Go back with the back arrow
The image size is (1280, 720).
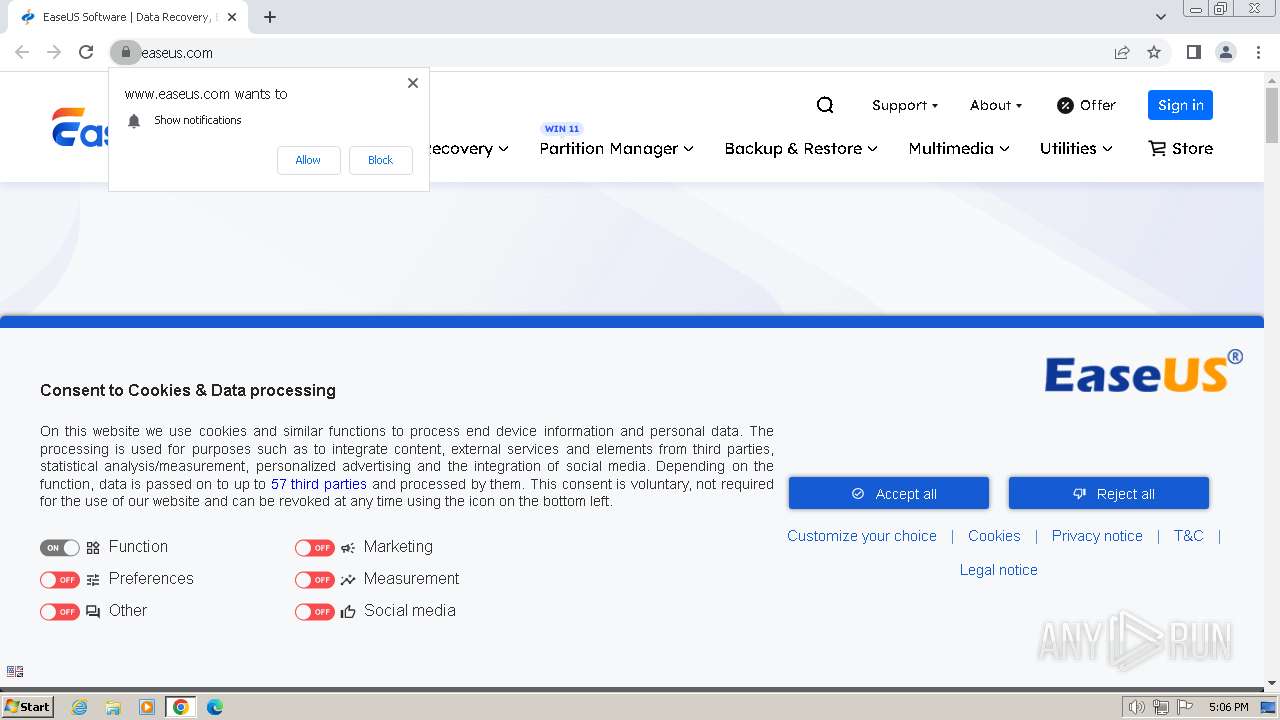[22, 52]
